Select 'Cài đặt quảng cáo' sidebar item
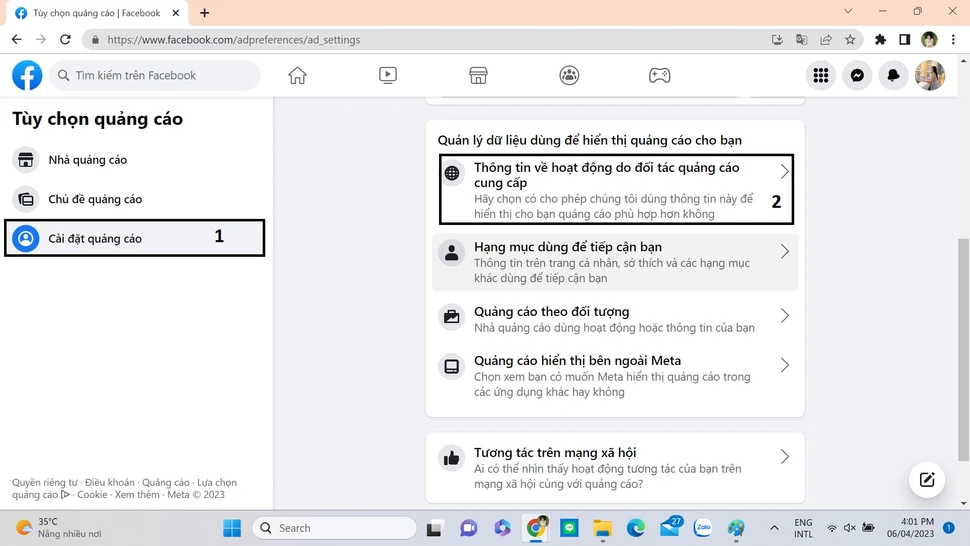This screenshot has height=546, width=970. pyautogui.click(x=95, y=239)
